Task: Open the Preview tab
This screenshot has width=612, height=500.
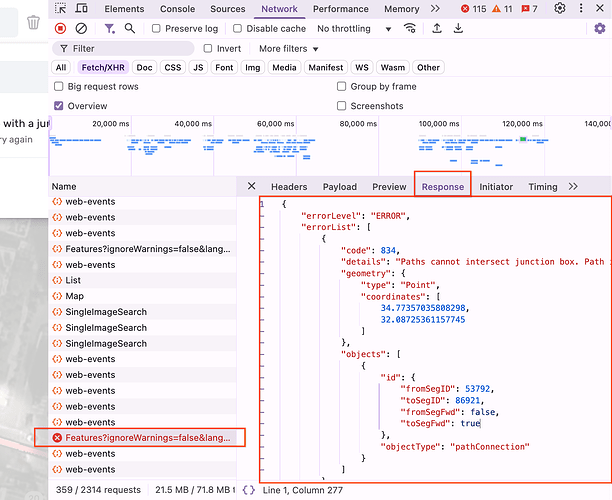Action: [389, 187]
